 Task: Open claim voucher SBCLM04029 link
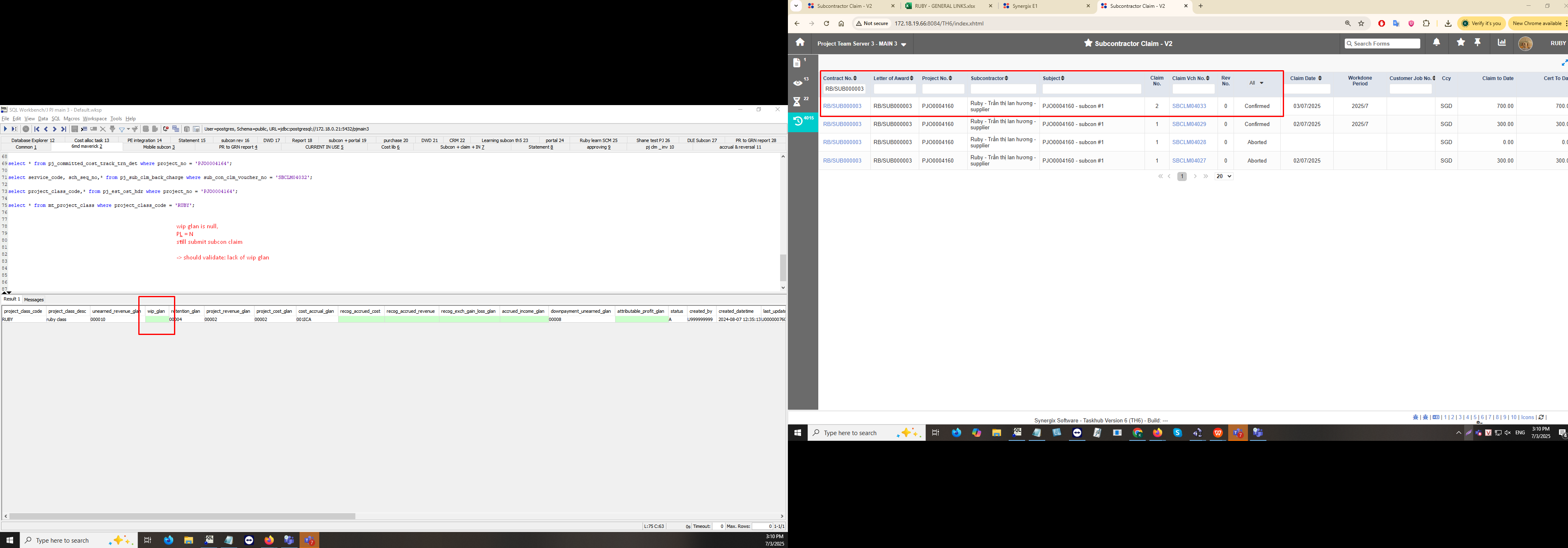(1189, 125)
